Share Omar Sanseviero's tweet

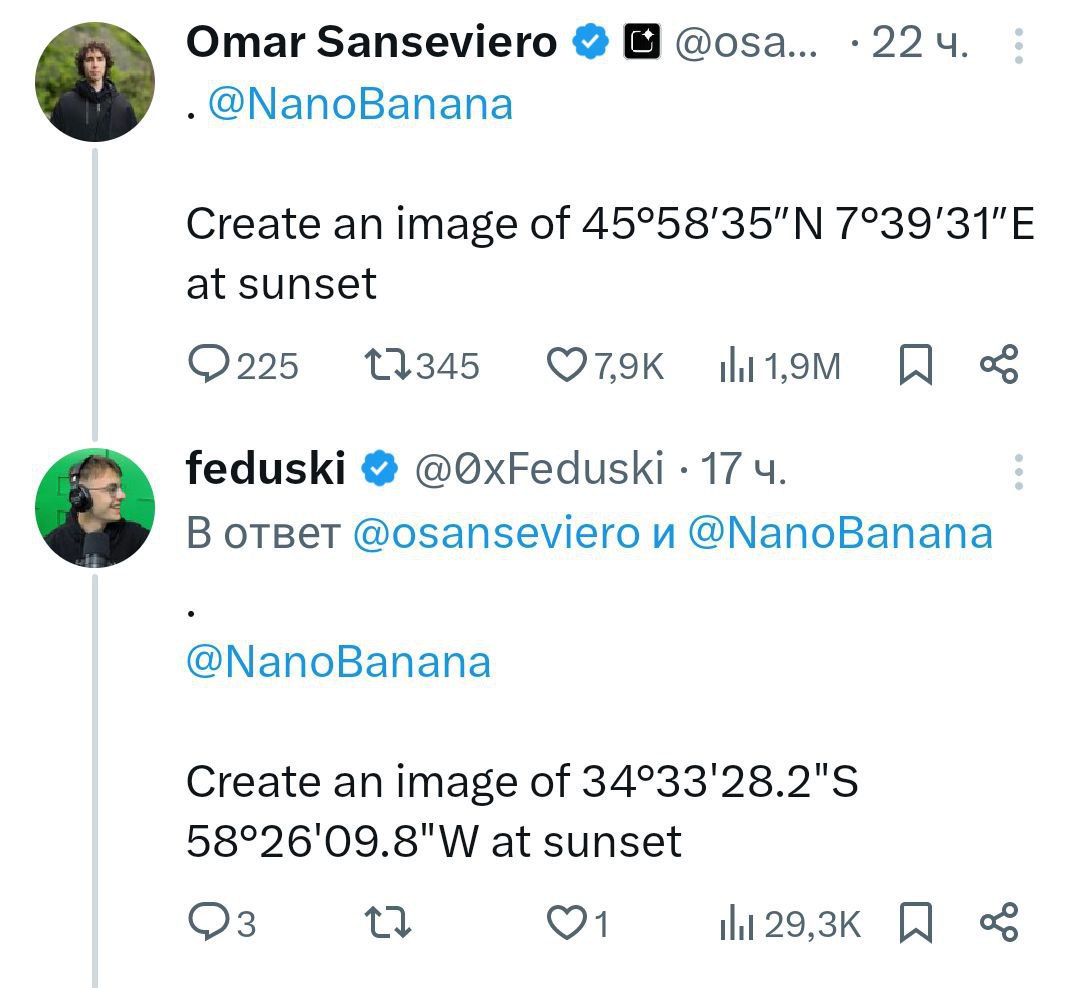(998, 366)
